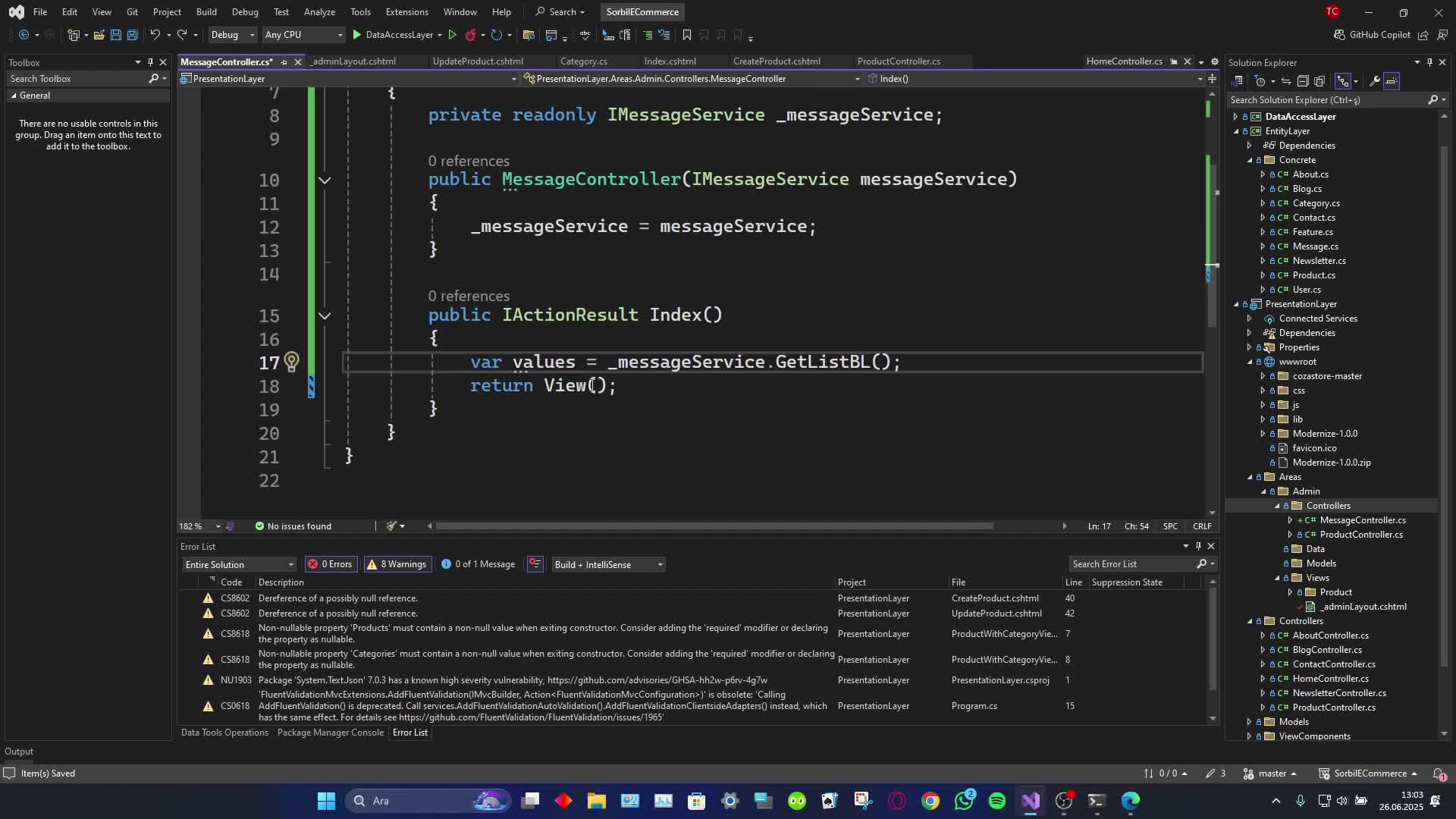The height and width of the screenshot is (819, 1456).
Task: Toggle the 0 Errors filter
Action: click(331, 564)
